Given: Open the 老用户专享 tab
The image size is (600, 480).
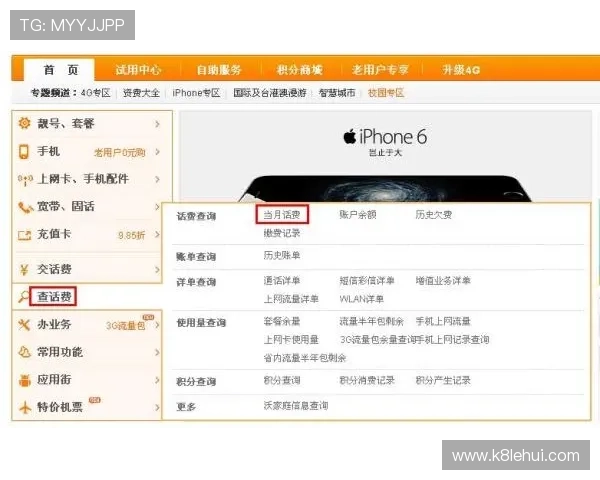Looking at the screenshot, I should pyautogui.click(x=380, y=70).
